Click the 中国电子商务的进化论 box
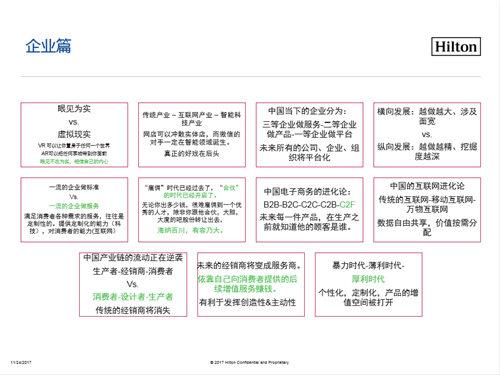The height and width of the screenshot is (375, 500). click(309, 210)
